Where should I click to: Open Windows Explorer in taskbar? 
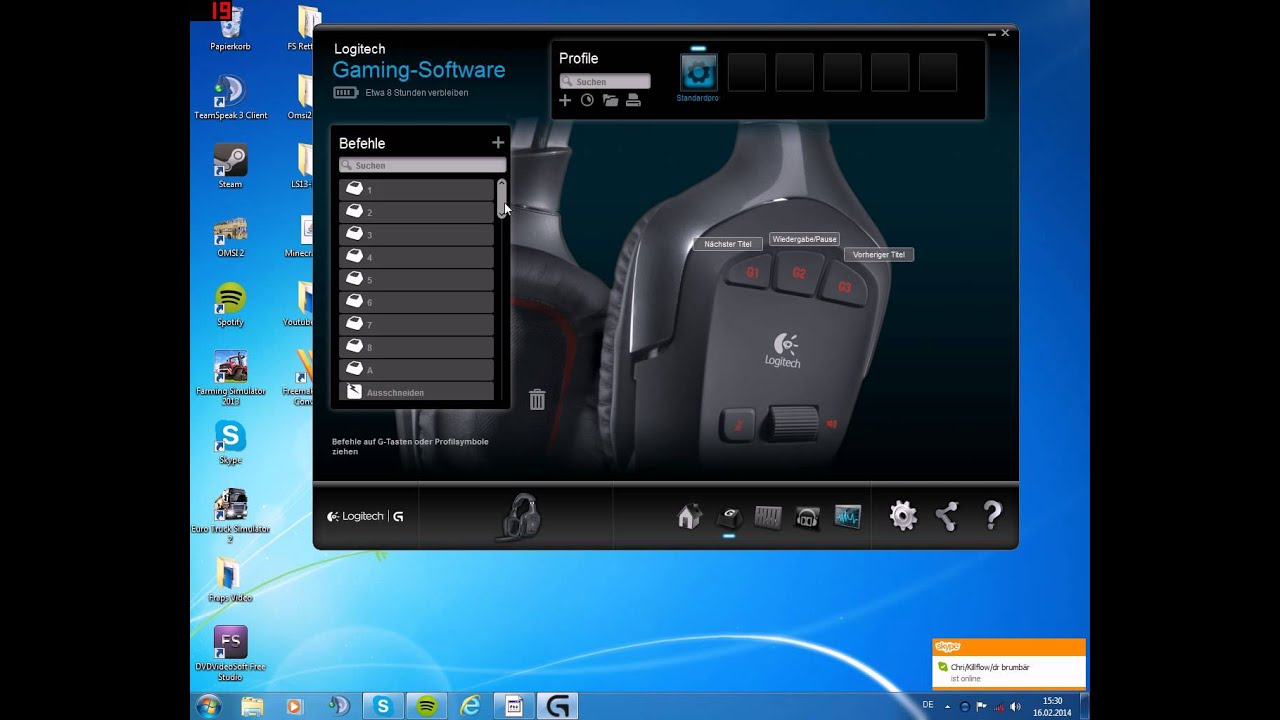[x=252, y=706]
